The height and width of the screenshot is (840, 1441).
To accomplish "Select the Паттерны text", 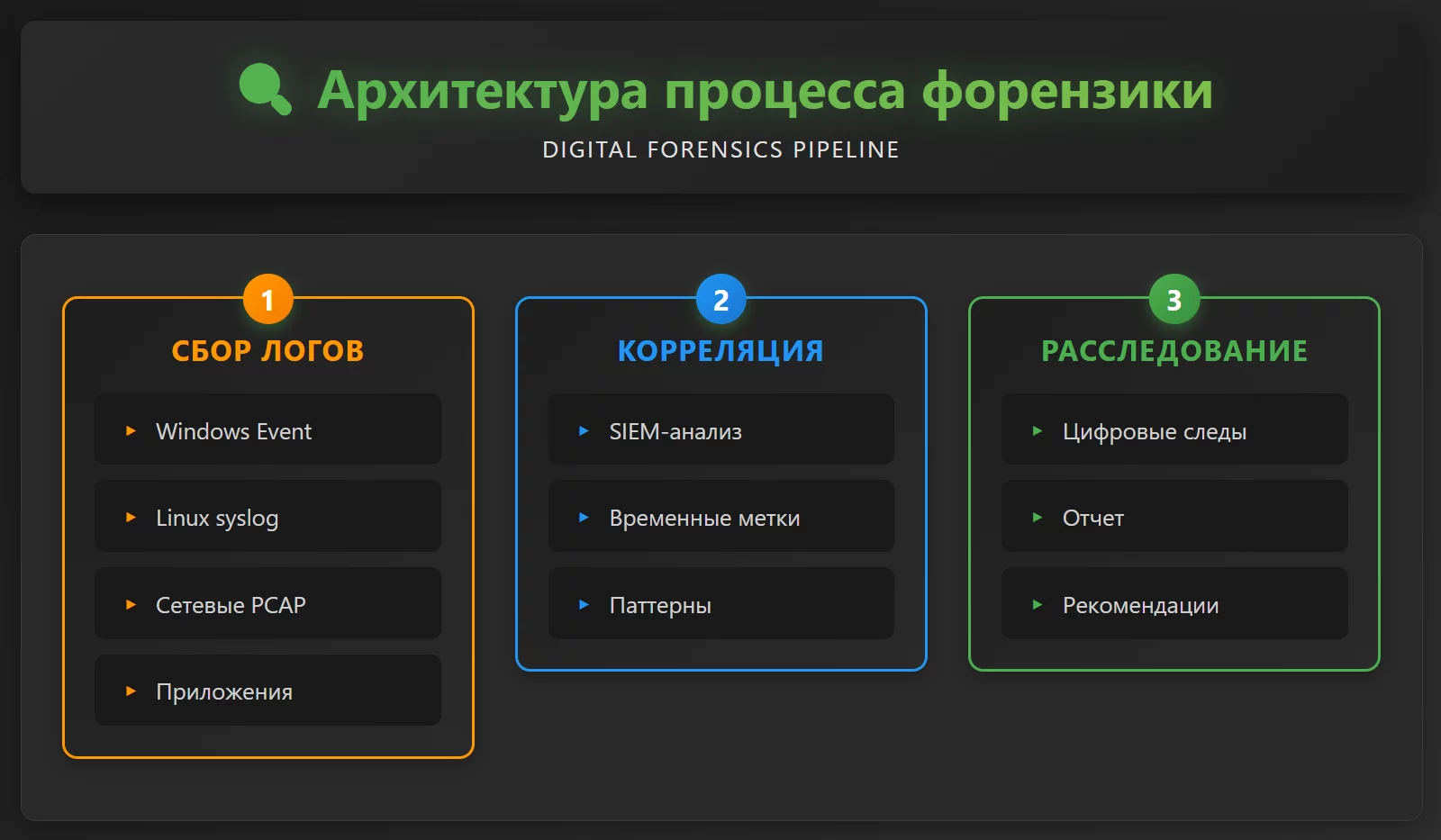I will point(660,606).
